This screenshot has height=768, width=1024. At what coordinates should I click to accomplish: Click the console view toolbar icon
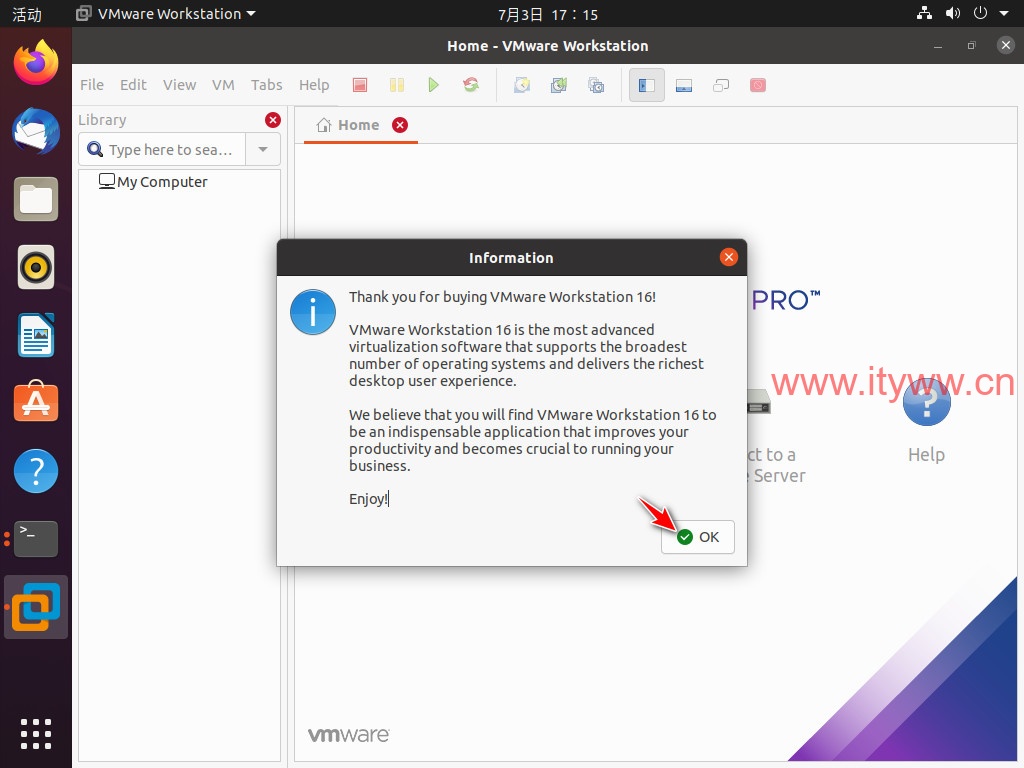point(684,85)
